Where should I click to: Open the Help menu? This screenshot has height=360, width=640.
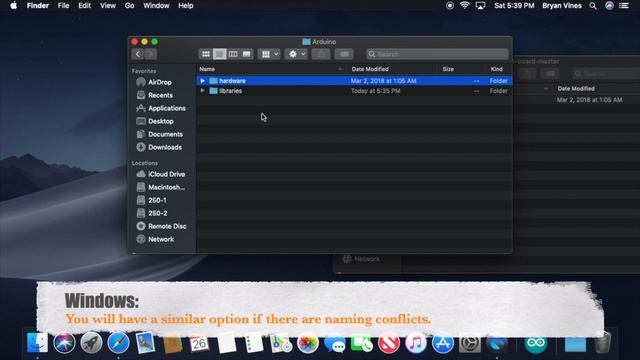coord(186,6)
